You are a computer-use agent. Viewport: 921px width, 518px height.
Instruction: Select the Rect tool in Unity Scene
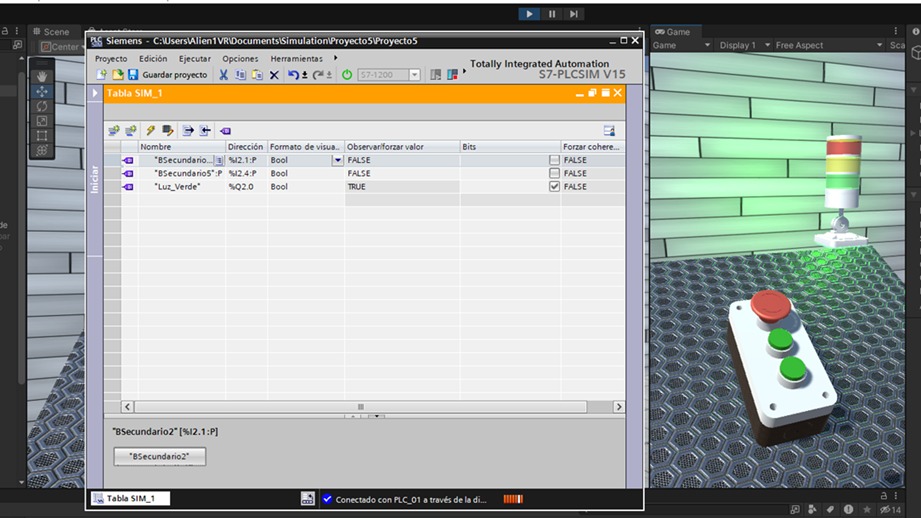pyautogui.click(x=42, y=136)
